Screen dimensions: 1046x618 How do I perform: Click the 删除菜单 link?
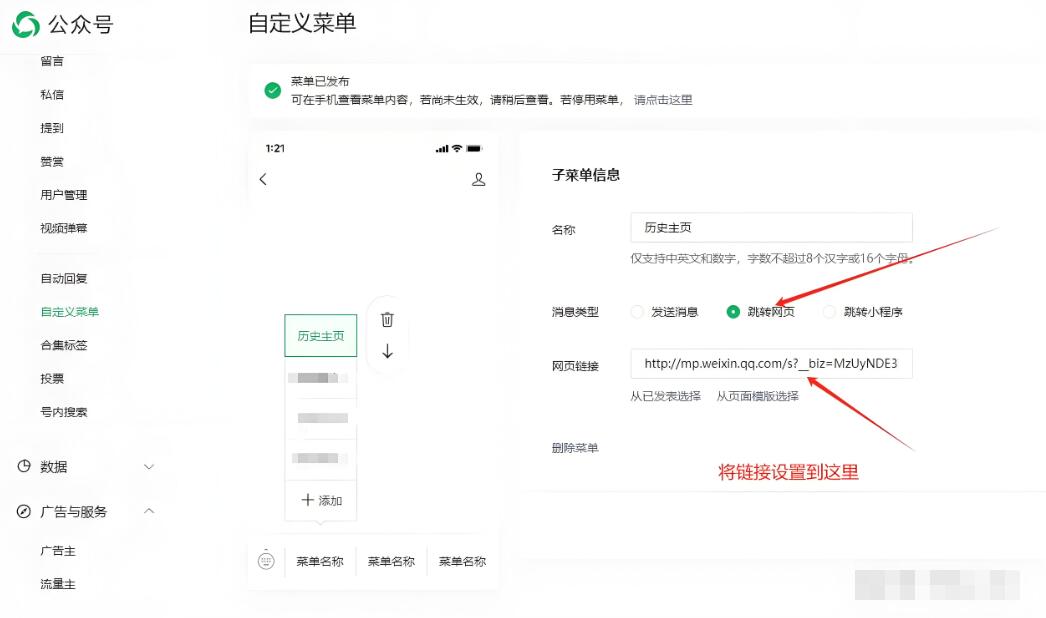574,448
